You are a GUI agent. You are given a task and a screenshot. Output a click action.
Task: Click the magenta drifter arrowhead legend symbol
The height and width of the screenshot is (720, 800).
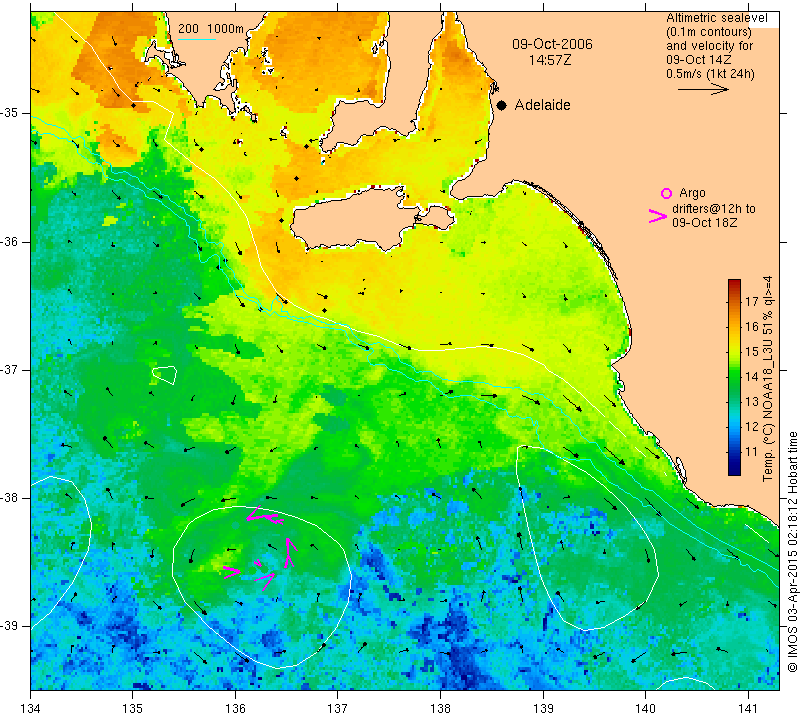[658, 216]
